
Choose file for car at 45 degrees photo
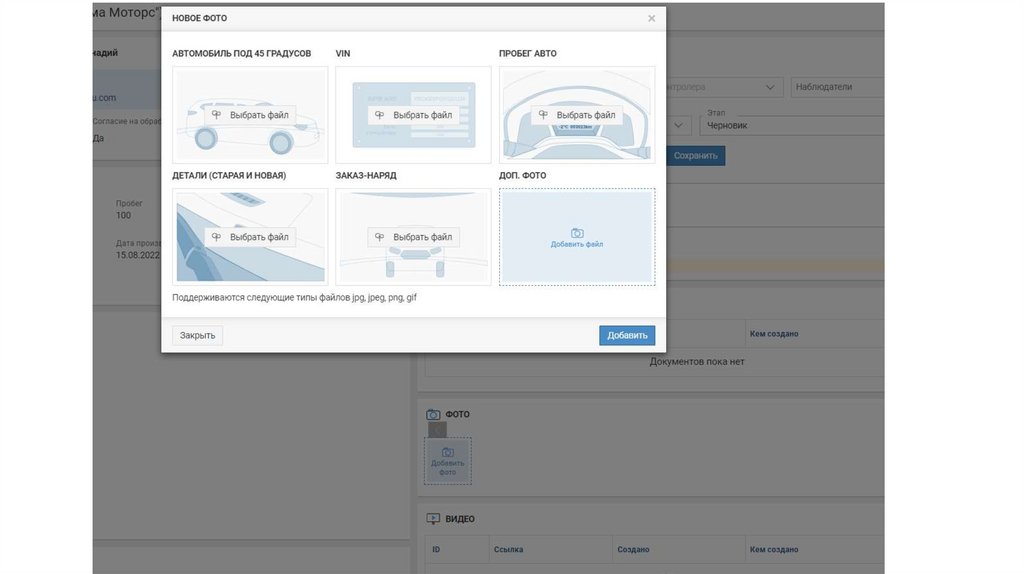click(250, 115)
